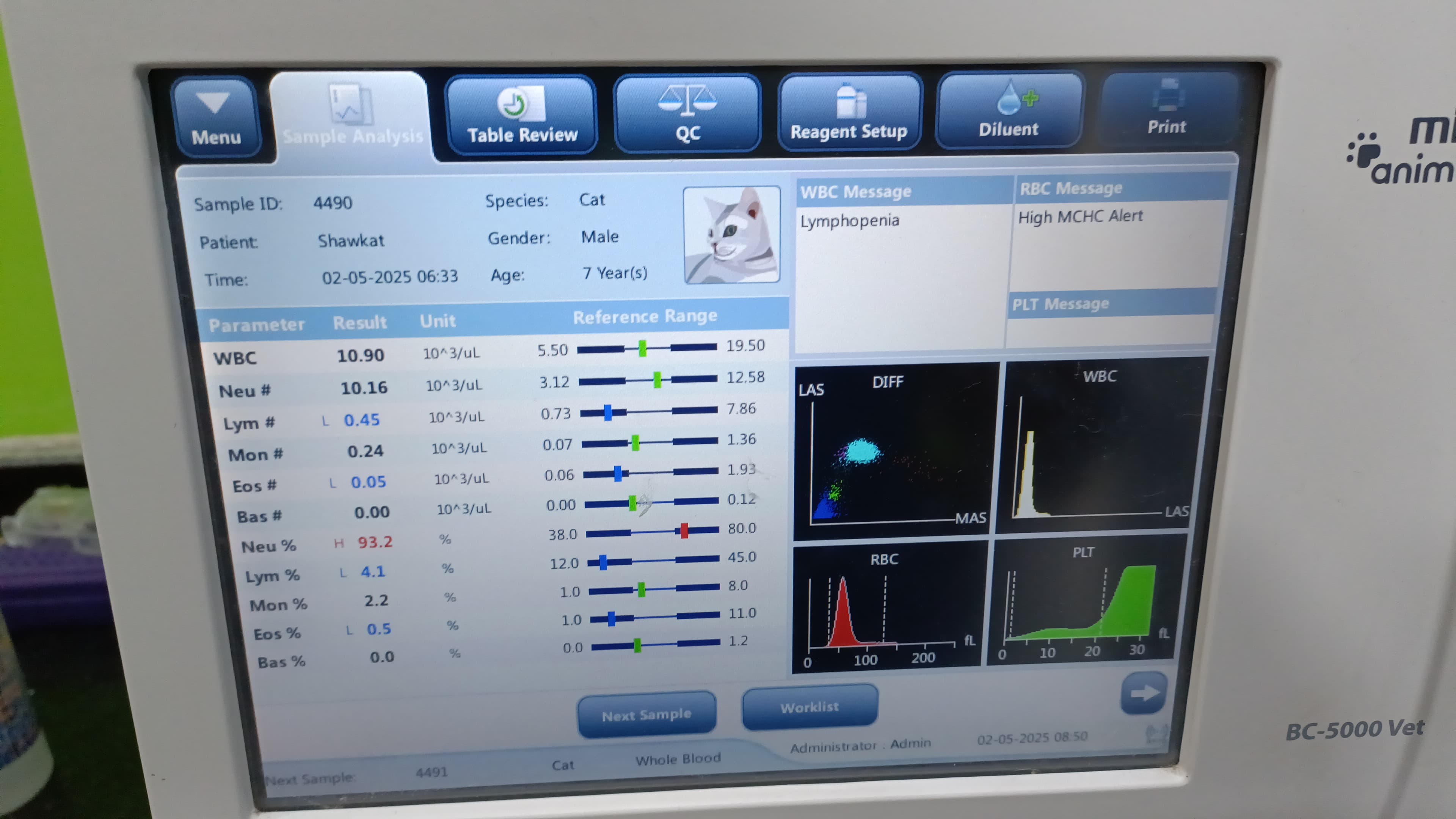Image resolution: width=1456 pixels, height=819 pixels.
Task: Open the WBC histogram
Action: point(1101,444)
